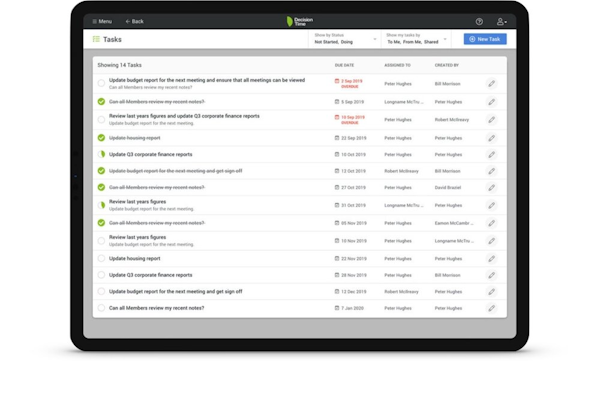This screenshot has width=600, height=395.
Task: Mark overdue budget report task as complete
Action: click(x=101, y=83)
